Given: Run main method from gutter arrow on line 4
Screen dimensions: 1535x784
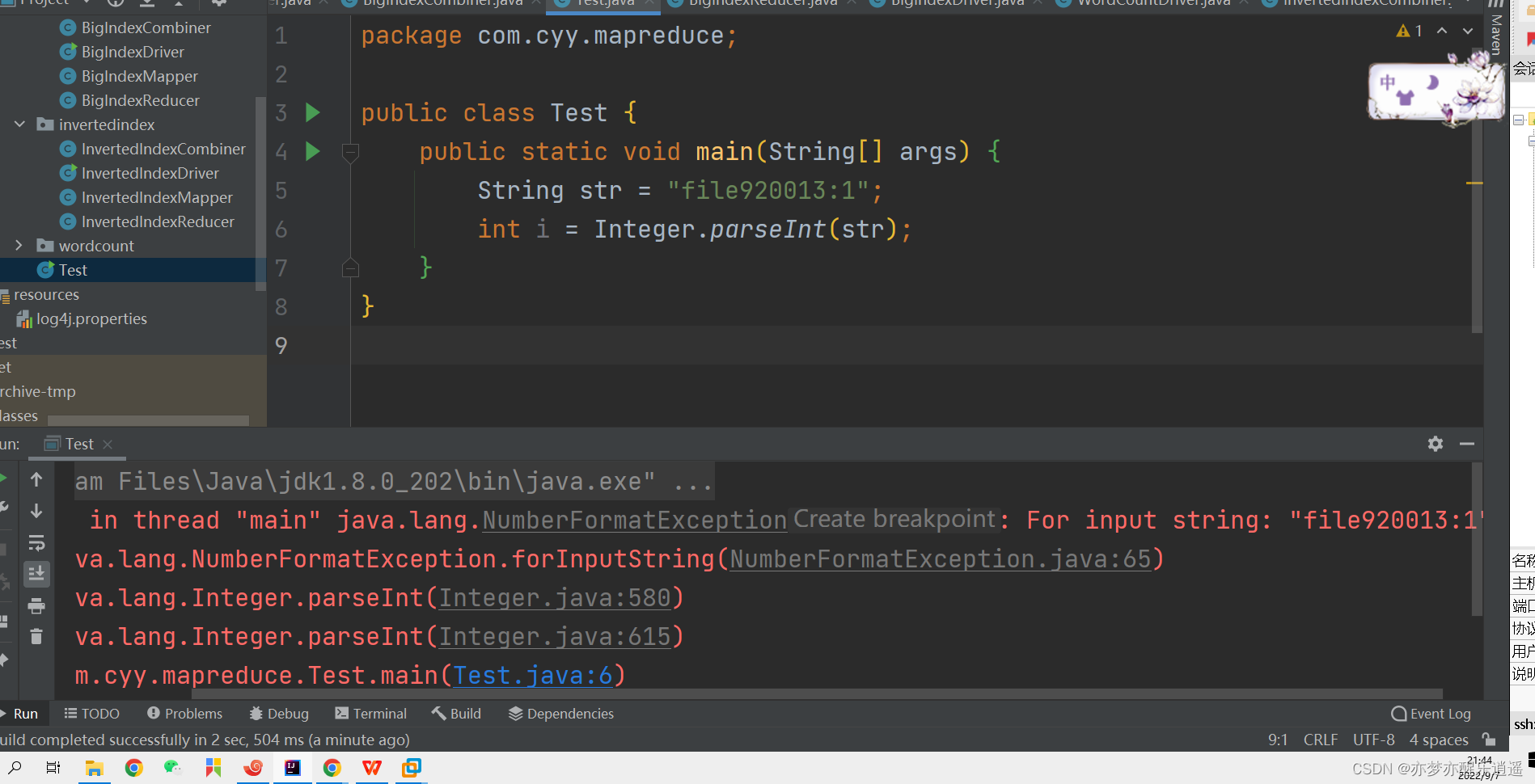Looking at the screenshot, I should pos(313,151).
